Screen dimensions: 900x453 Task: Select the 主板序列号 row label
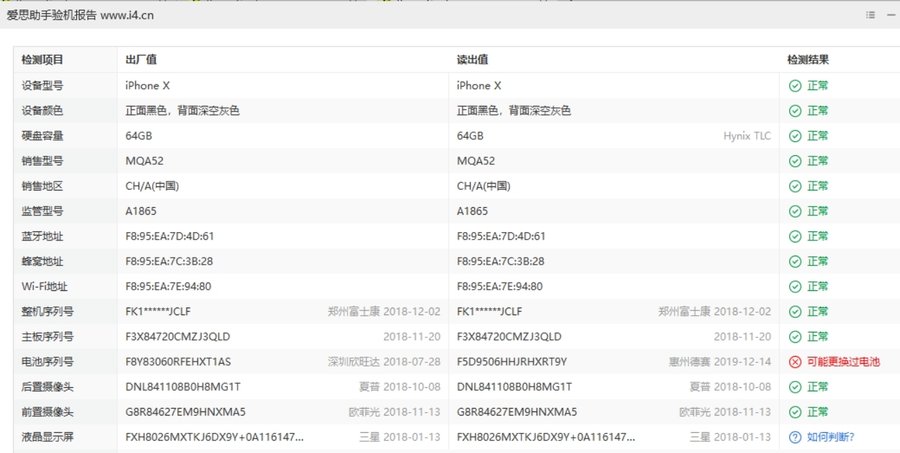[x=48, y=336]
